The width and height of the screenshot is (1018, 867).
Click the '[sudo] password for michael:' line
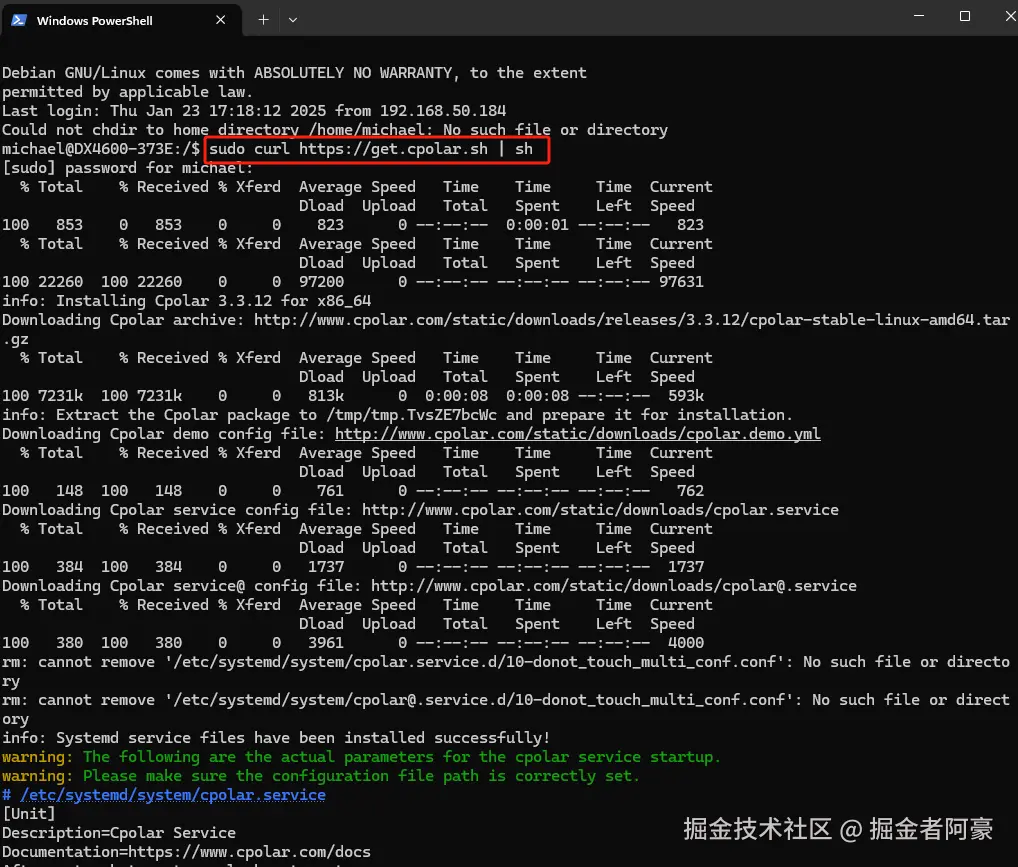128,168
